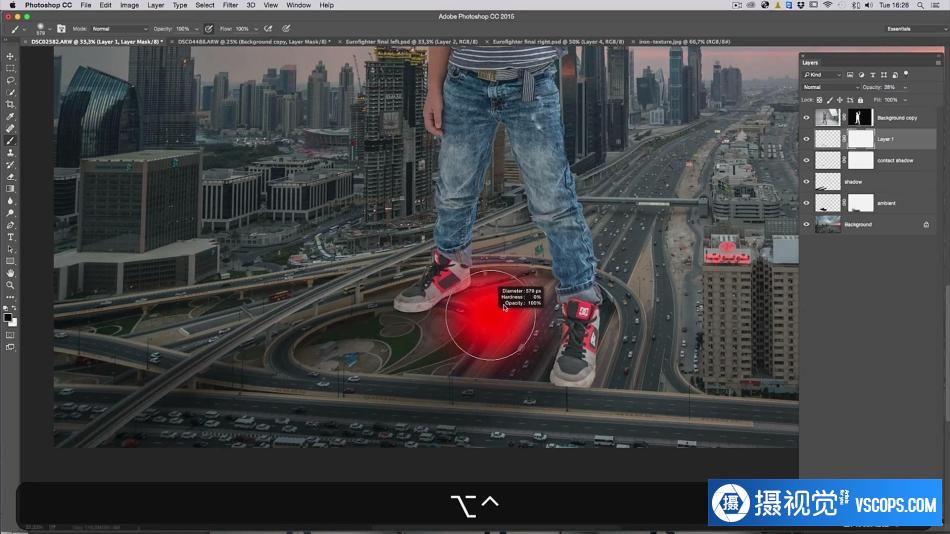Filter layers by adjustment layers icon
Viewport: 950px width, 534px height.
tap(861, 75)
